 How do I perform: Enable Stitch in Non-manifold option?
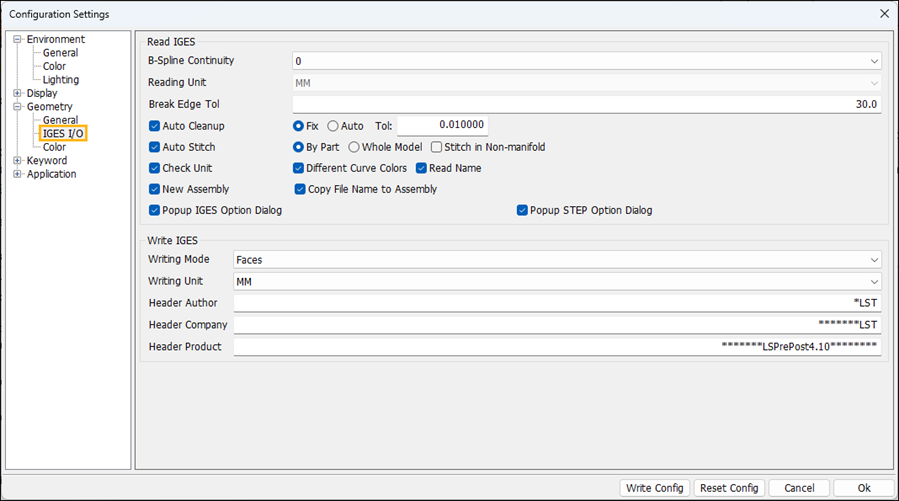(436, 147)
